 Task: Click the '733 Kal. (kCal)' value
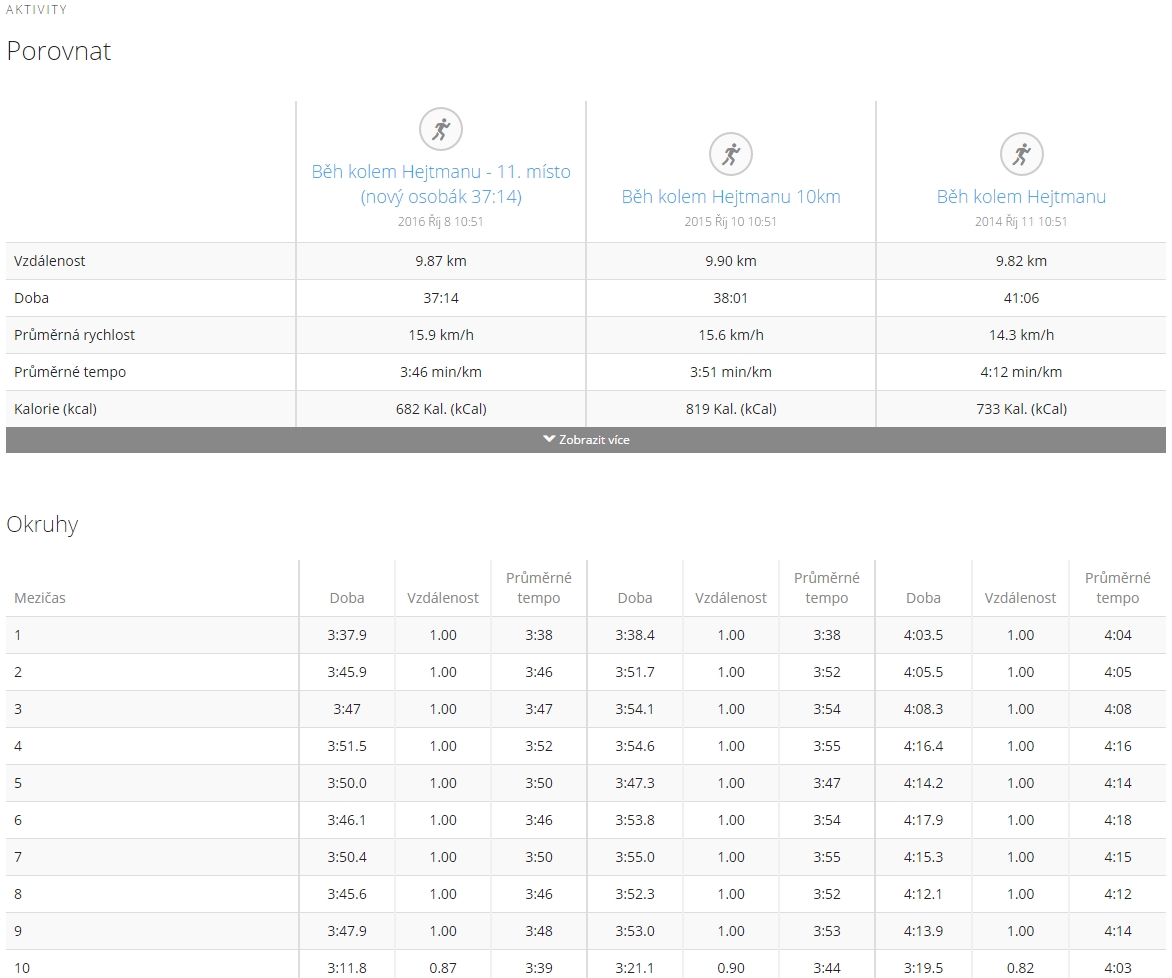[1021, 409]
